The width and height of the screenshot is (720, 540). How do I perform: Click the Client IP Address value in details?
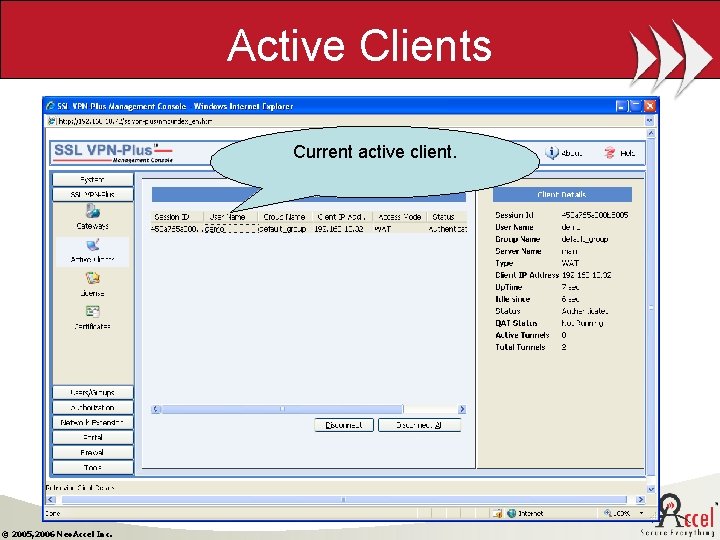pos(586,275)
